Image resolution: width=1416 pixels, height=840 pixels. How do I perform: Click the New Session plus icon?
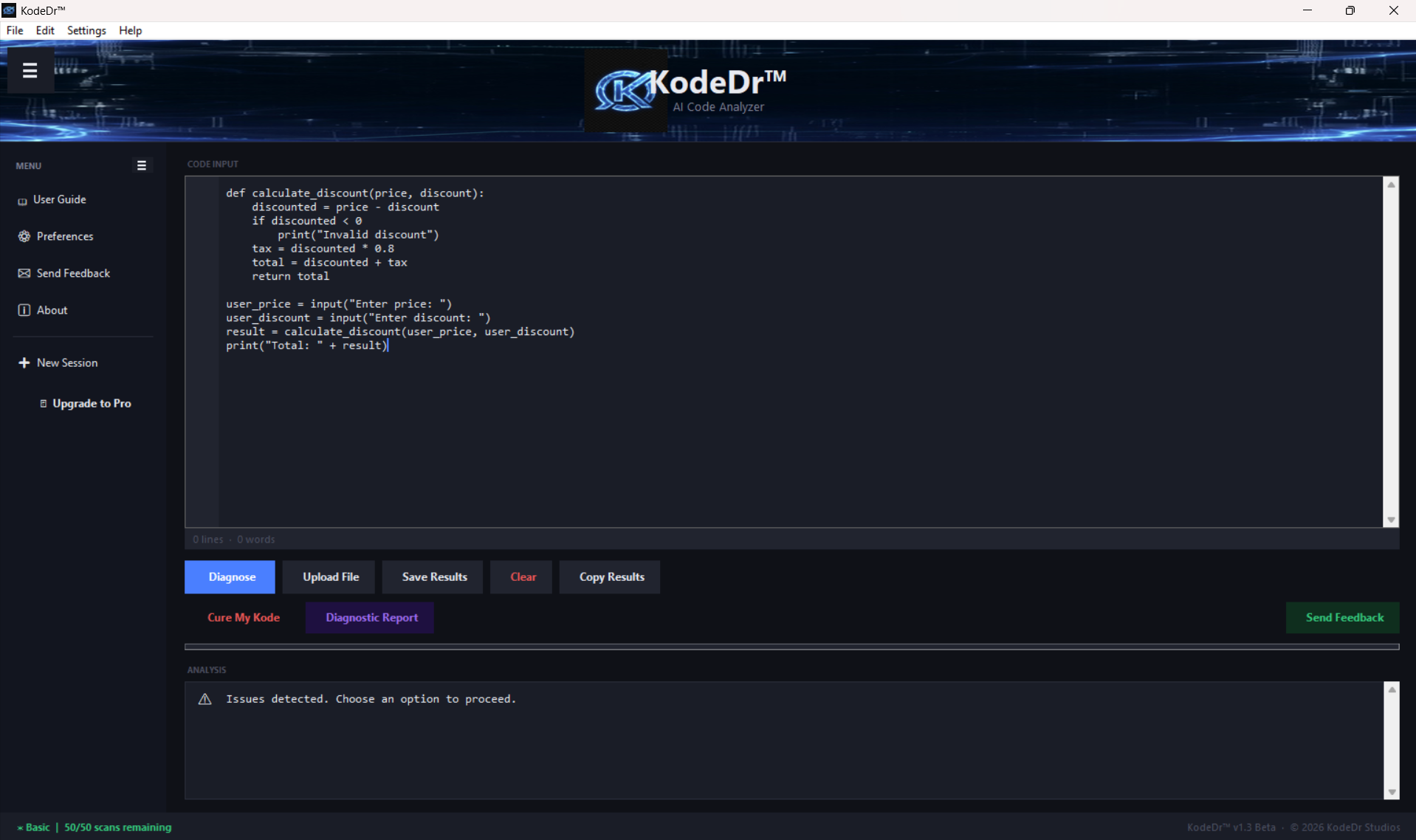point(24,362)
